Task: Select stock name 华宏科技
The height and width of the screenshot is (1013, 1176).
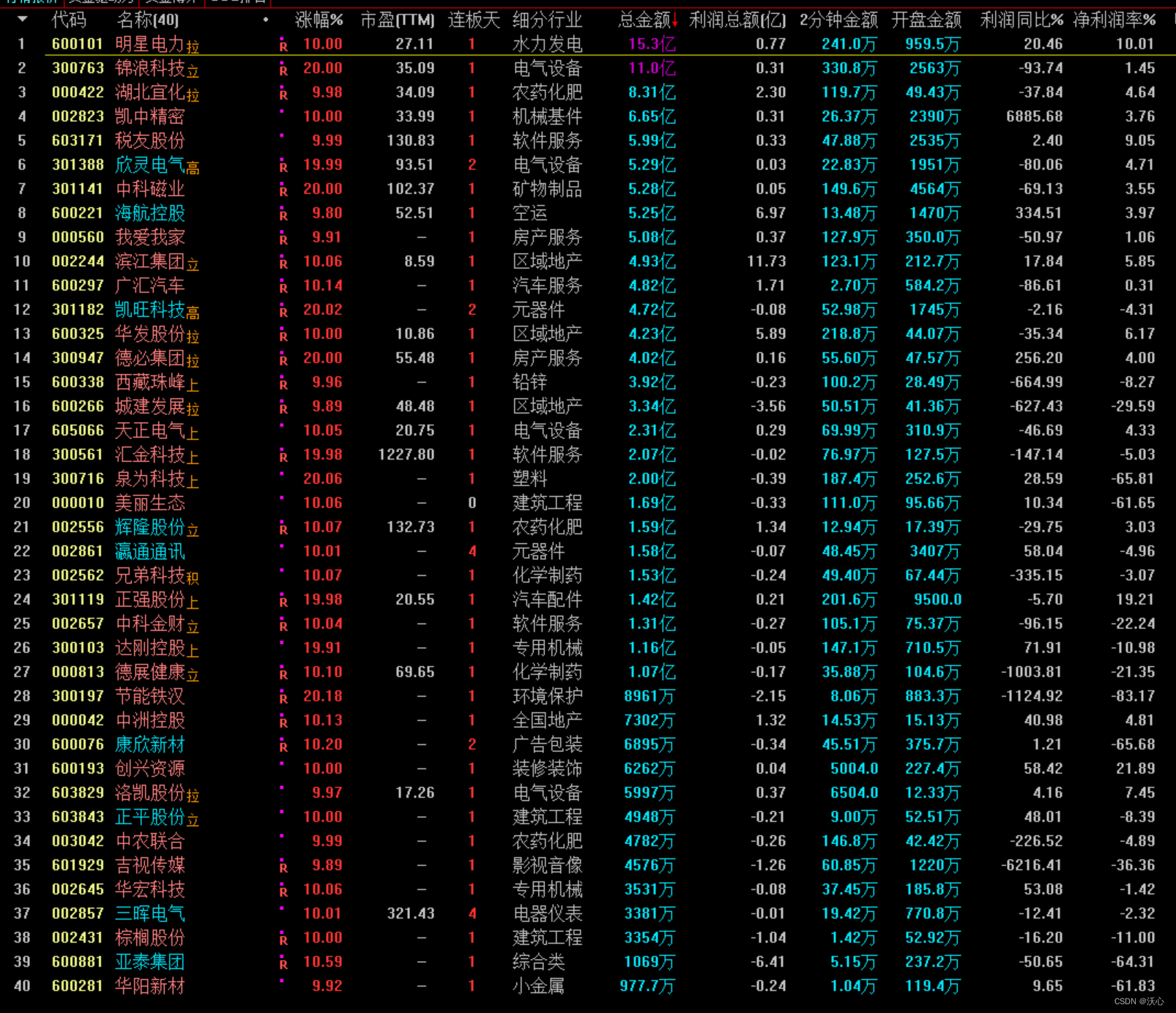Action: pyautogui.click(x=150, y=889)
